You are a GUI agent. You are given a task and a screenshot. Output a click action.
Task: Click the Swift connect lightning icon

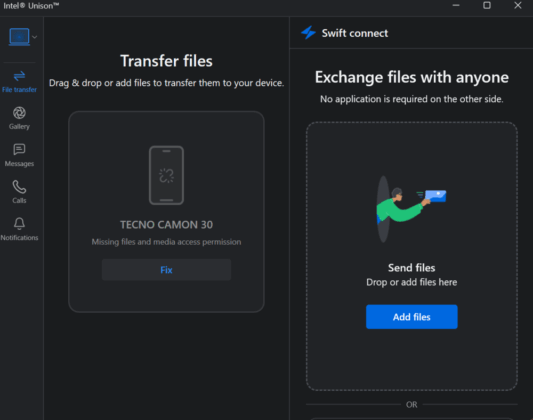(x=309, y=33)
